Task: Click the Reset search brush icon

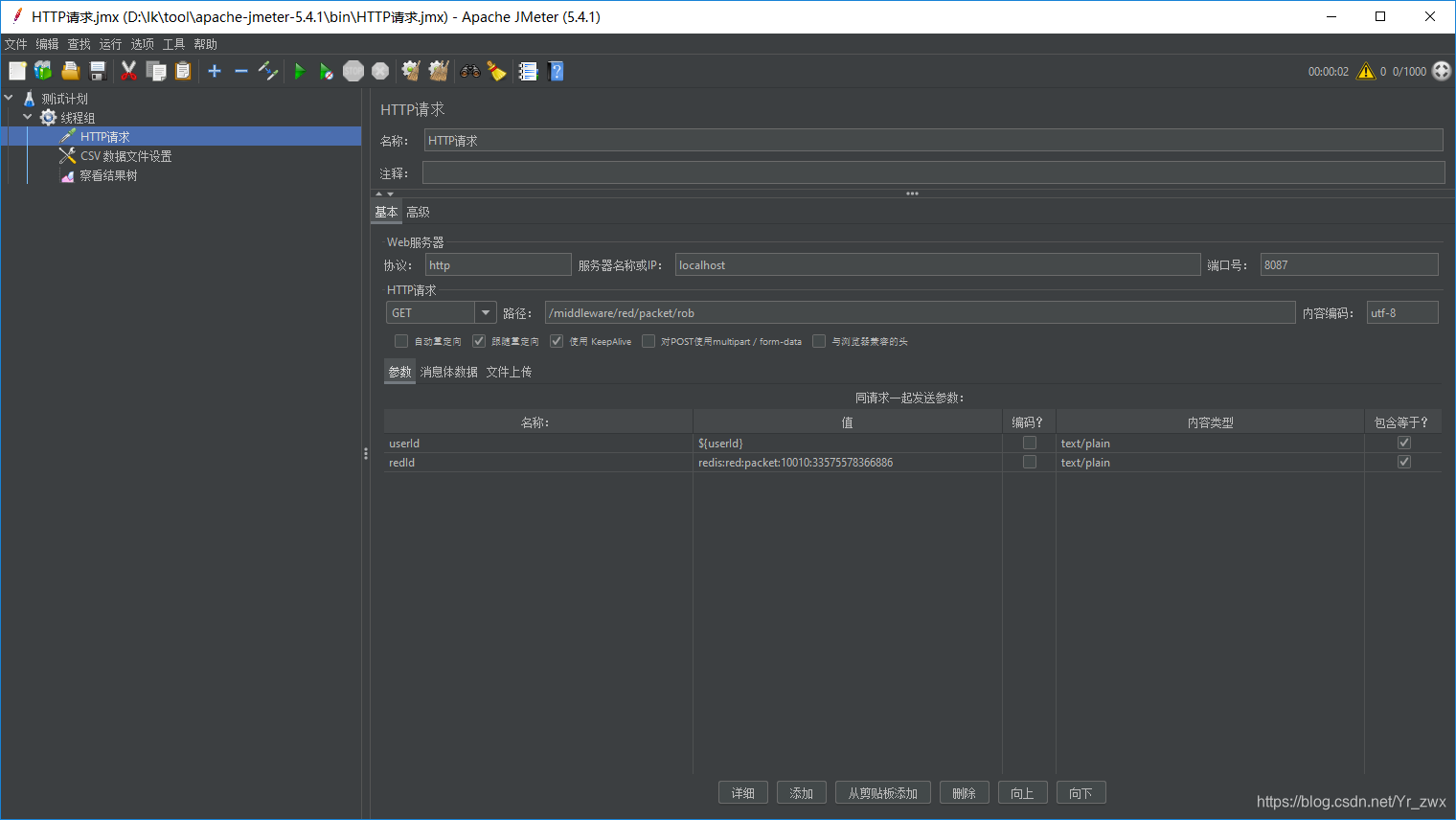Action: tap(496, 71)
